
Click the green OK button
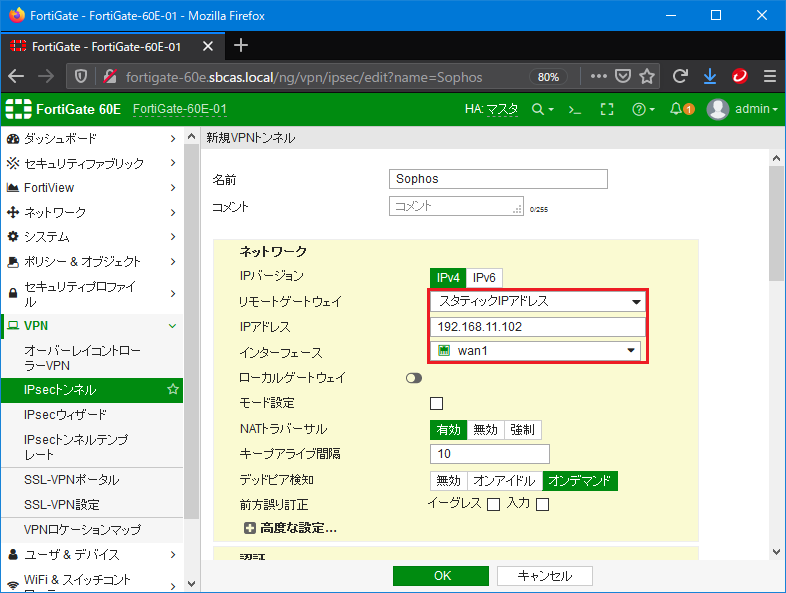click(x=441, y=576)
